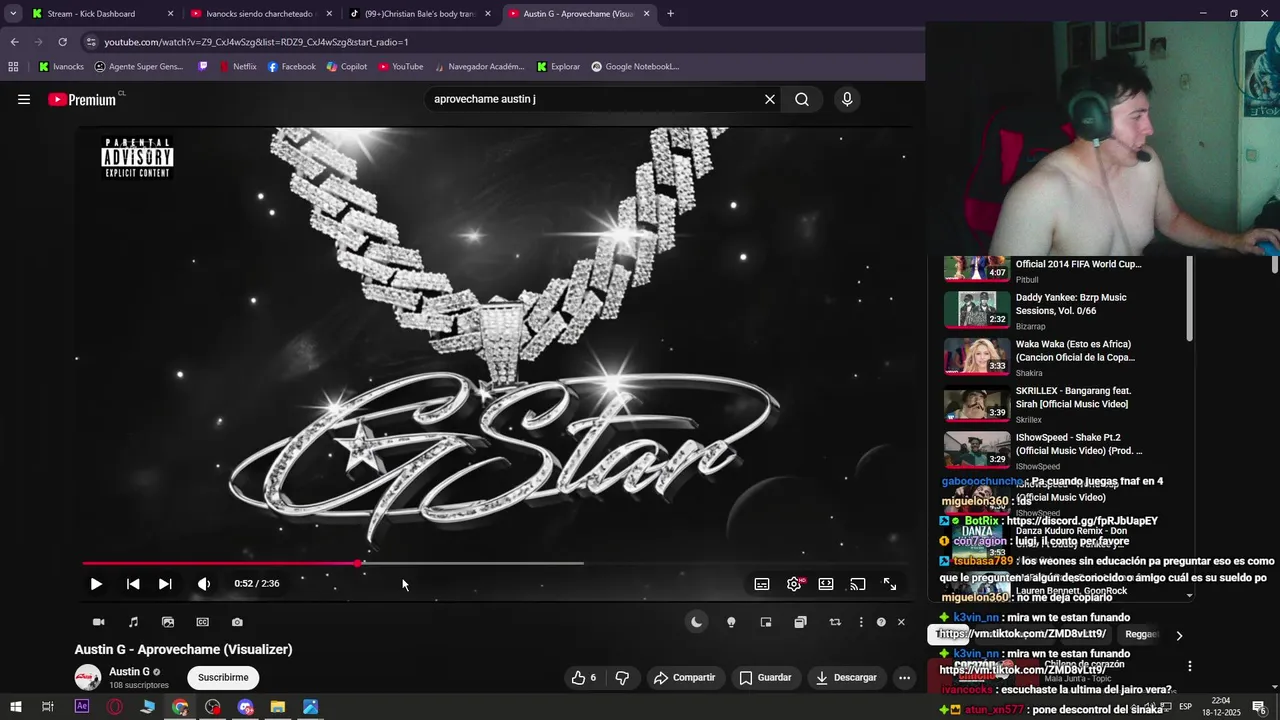1280x720 pixels.
Task: Open browser apps grid shortcut
Action: pos(13,67)
